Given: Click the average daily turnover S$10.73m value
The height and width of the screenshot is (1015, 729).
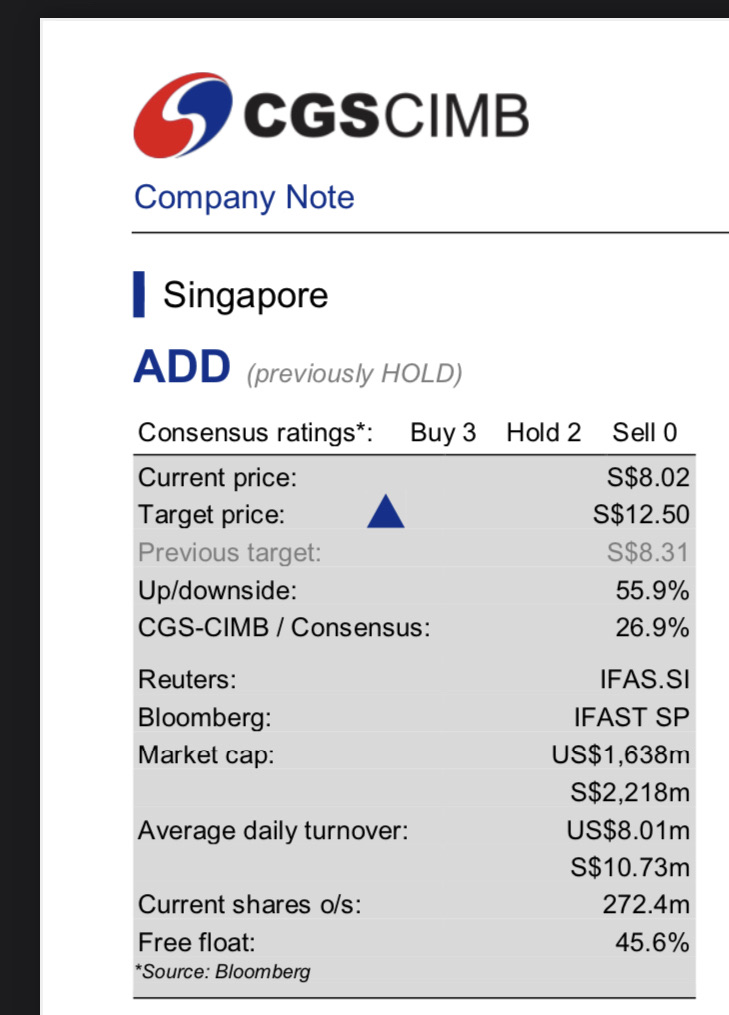Looking at the screenshot, I should [x=630, y=867].
